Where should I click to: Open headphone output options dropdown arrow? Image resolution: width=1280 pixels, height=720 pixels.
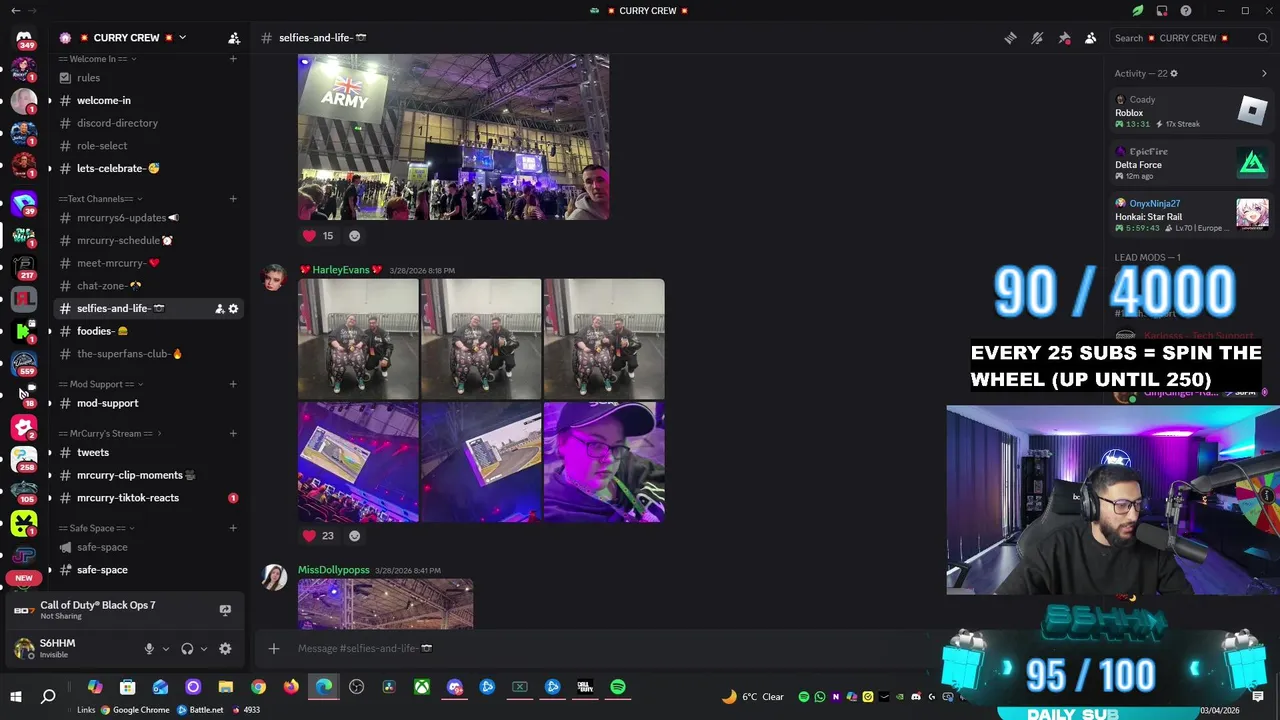click(203, 649)
